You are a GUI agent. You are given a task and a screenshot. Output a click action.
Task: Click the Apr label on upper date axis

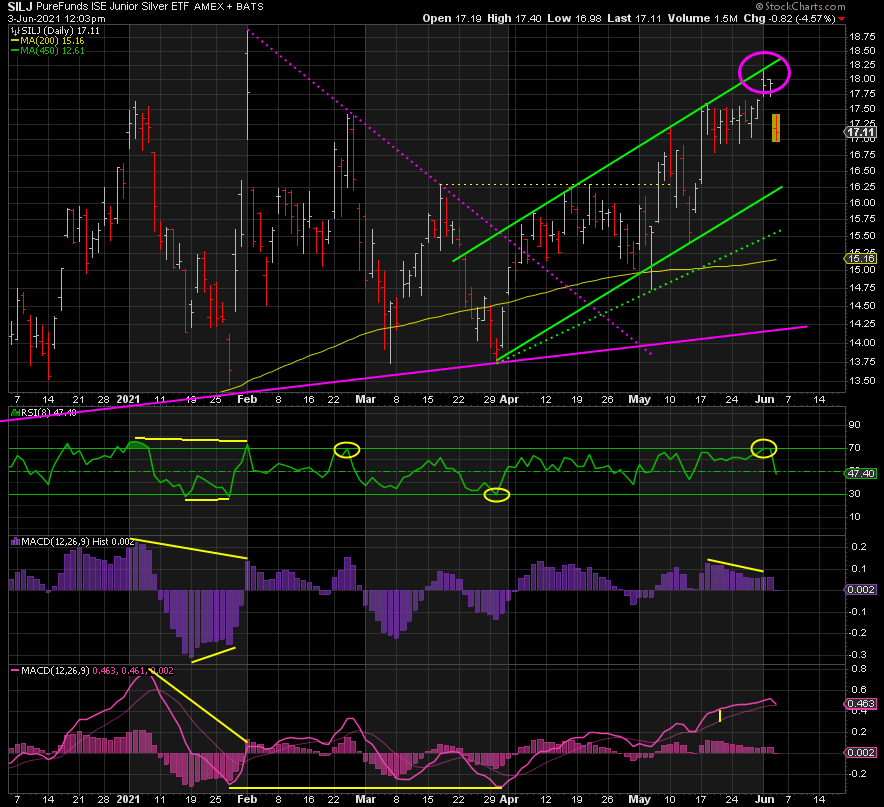(x=509, y=399)
